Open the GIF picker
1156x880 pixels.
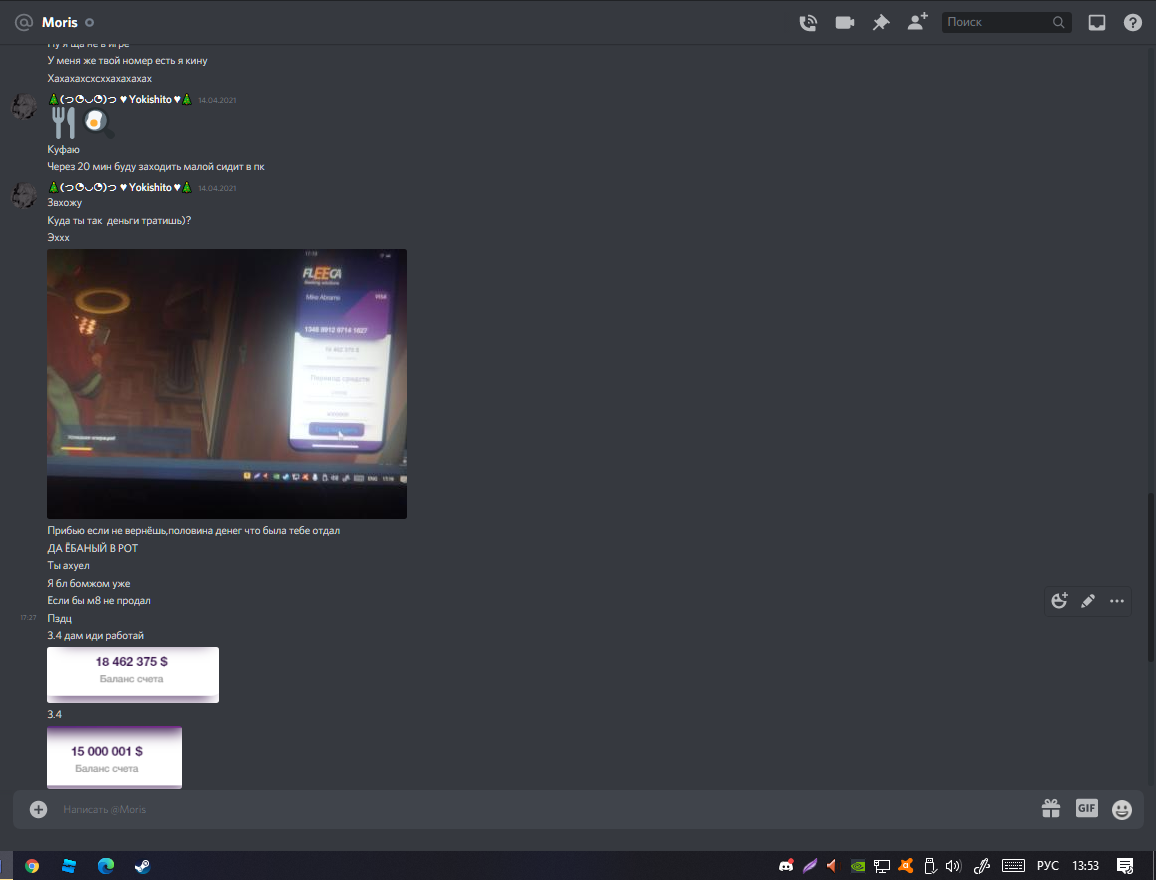click(1087, 808)
